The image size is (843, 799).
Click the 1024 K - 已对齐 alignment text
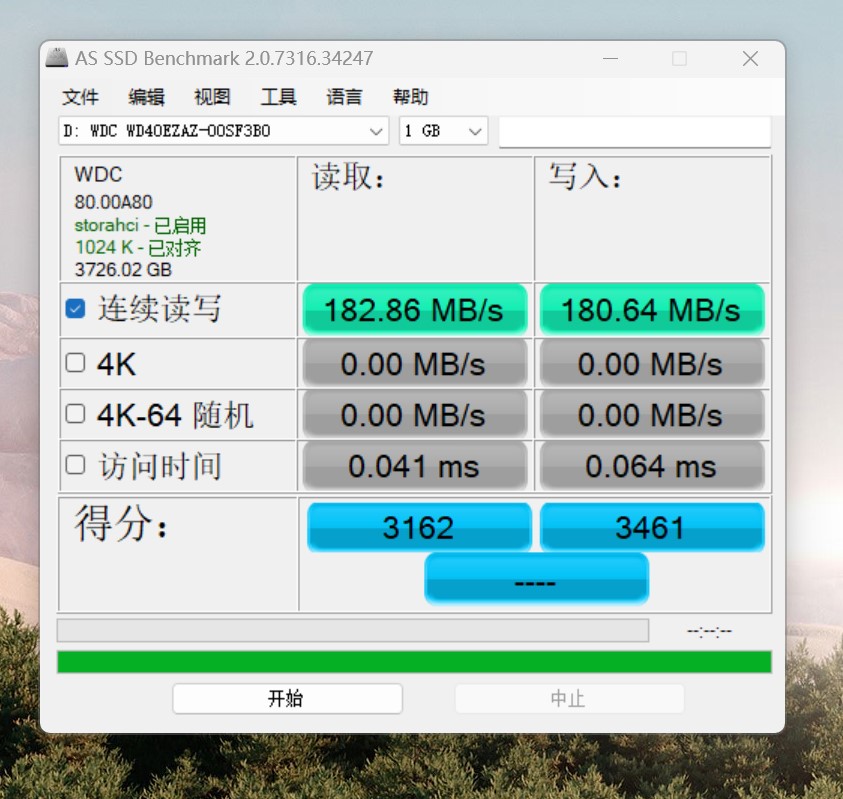pyautogui.click(x=138, y=247)
